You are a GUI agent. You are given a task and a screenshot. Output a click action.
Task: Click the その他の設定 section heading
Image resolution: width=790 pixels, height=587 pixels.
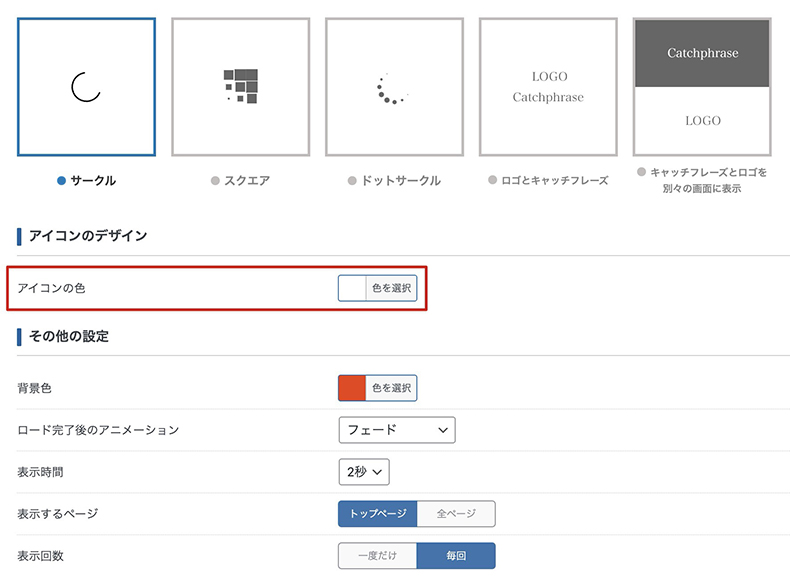69,336
